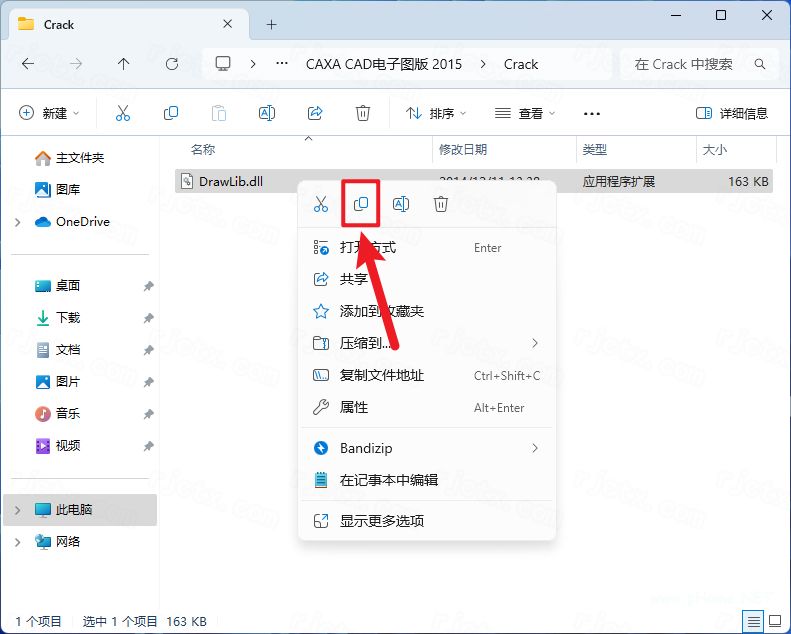Screen dimensions: 791x634
Task: Switch to large icons view in the status bar
Action: point(775,621)
